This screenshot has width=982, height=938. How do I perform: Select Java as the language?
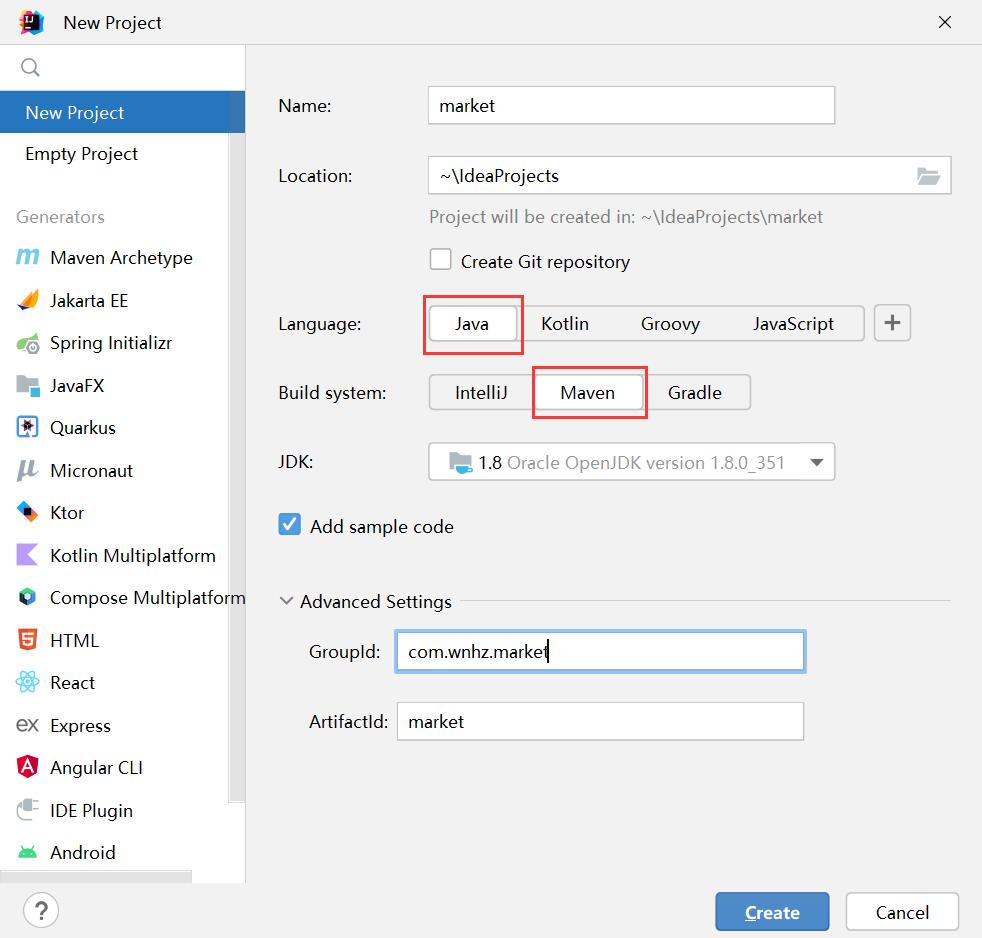pos(472,324)
